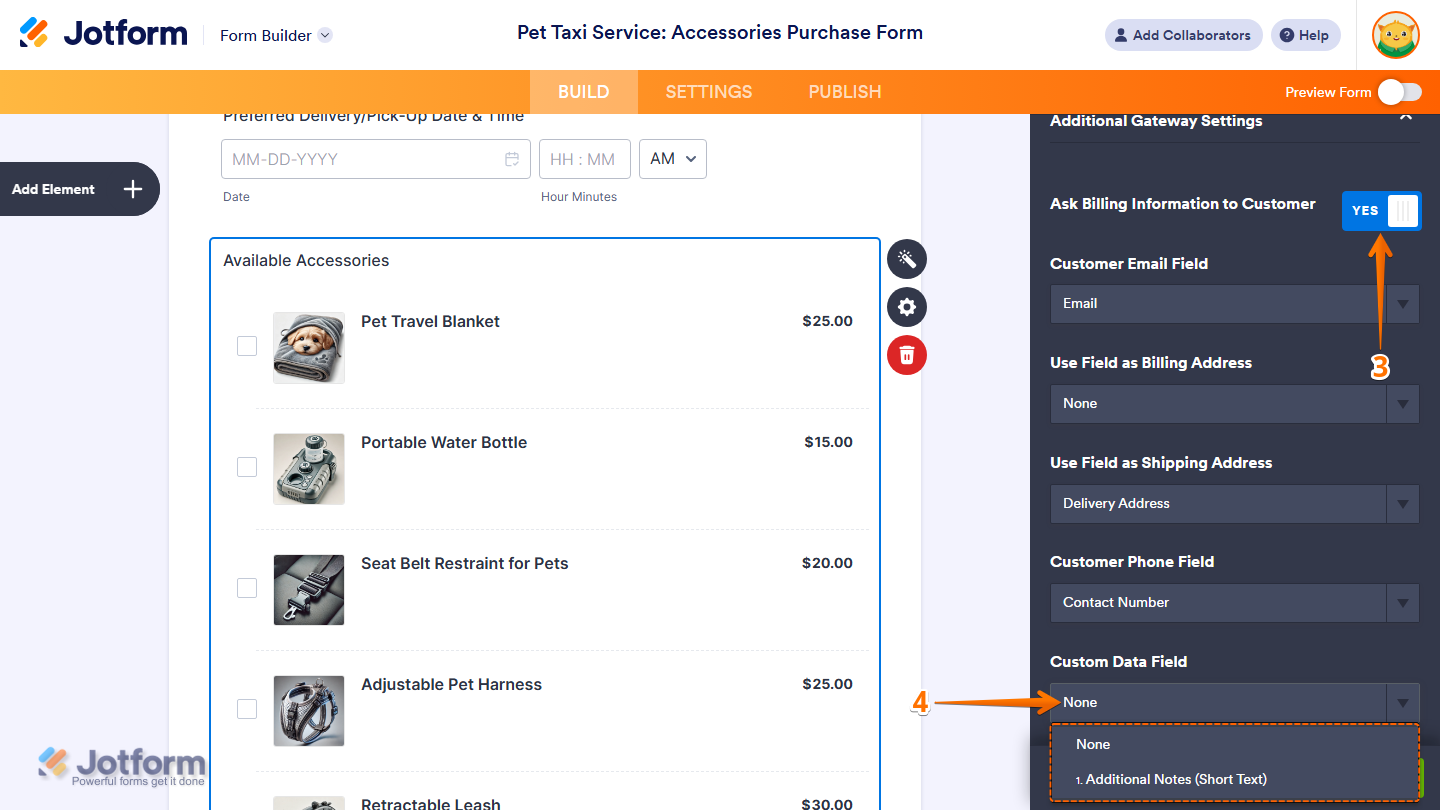Viewport: 1440px width, 810px height.
Task: Open the product list wizard wand icon
Action: pos(906,259)
